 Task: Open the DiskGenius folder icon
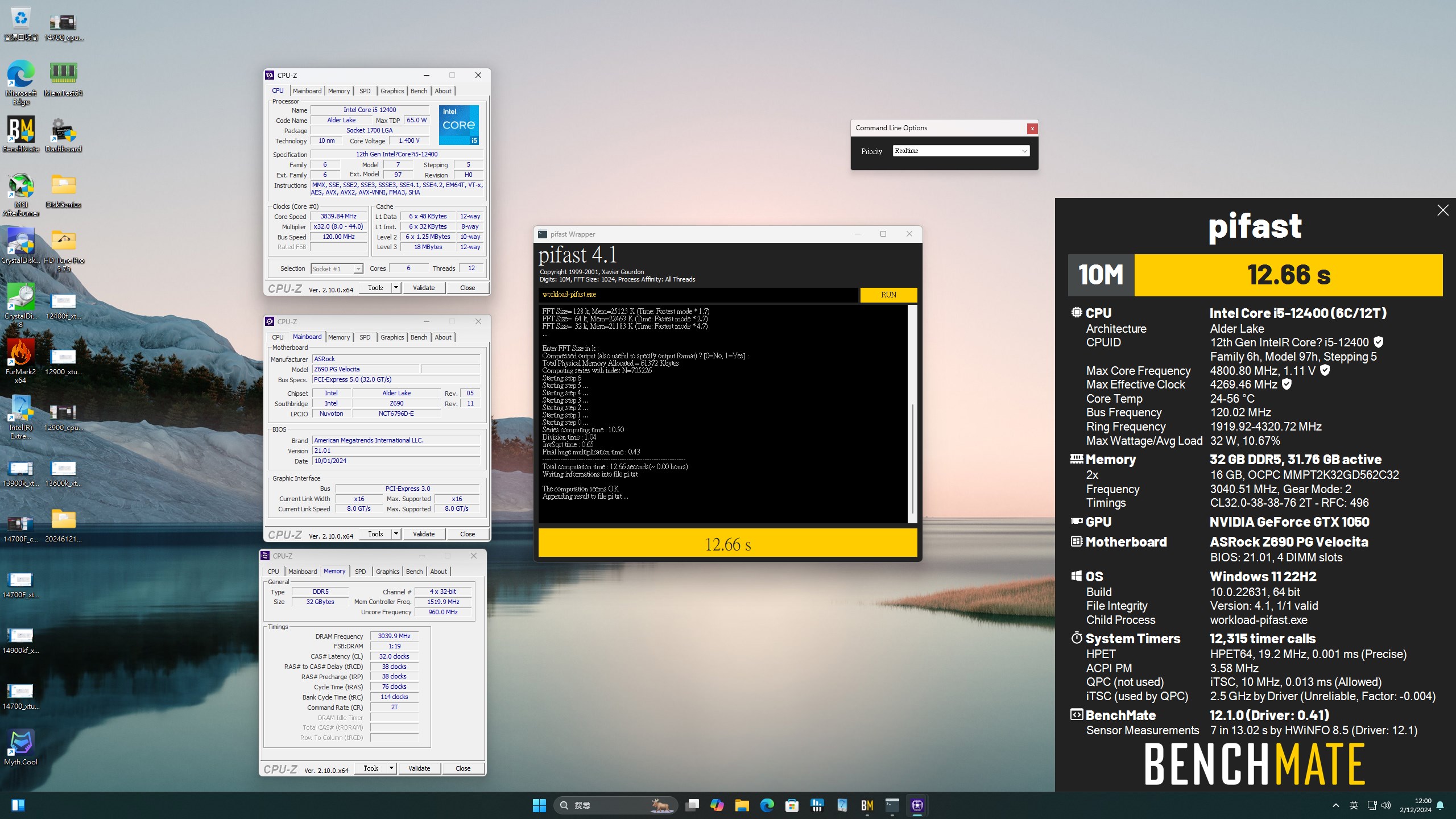(x=63, y=190)
